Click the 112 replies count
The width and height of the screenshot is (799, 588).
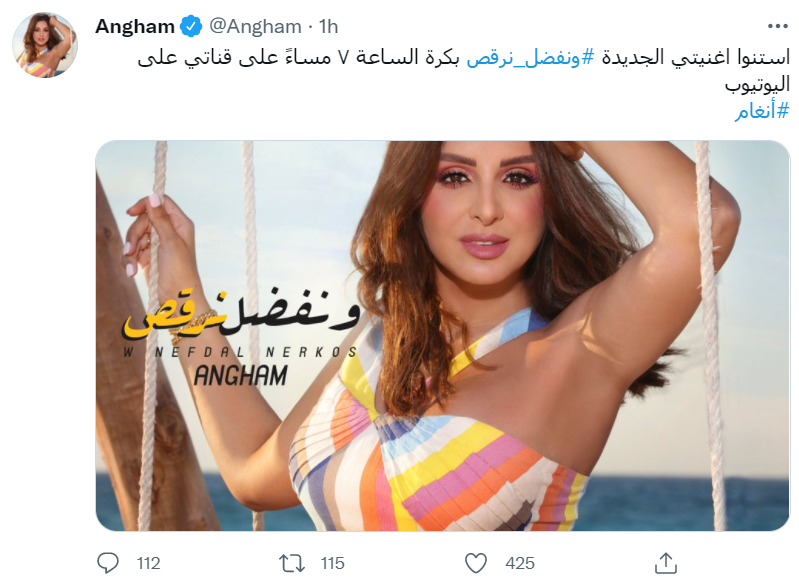[x=148, y=564]
